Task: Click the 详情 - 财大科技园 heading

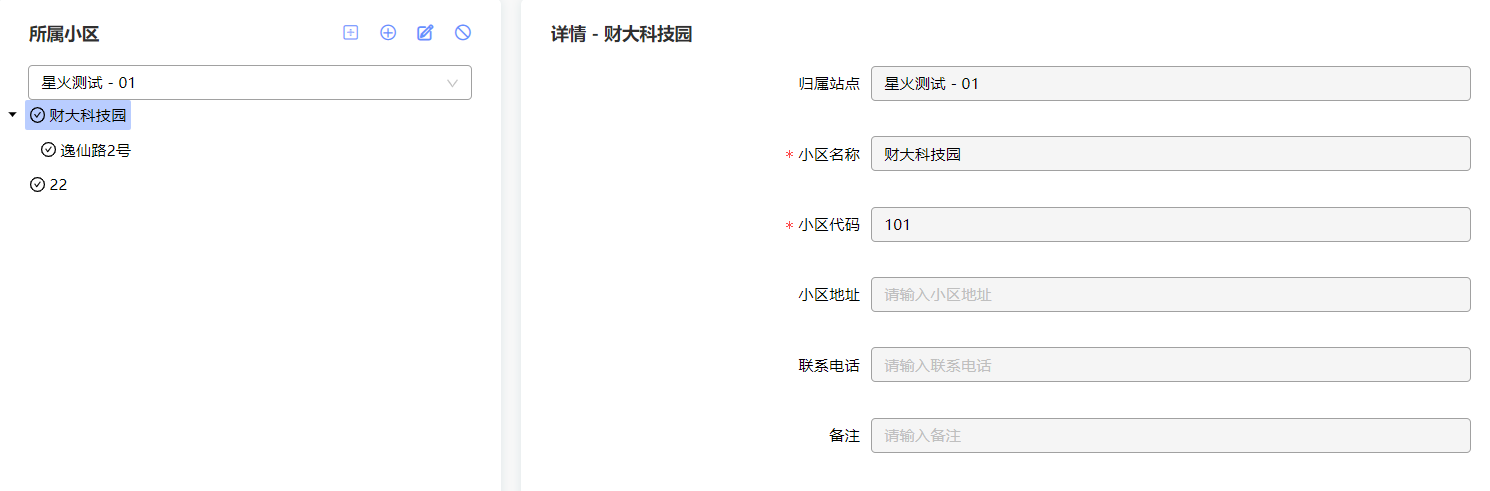Action: (x=621, y=34)
